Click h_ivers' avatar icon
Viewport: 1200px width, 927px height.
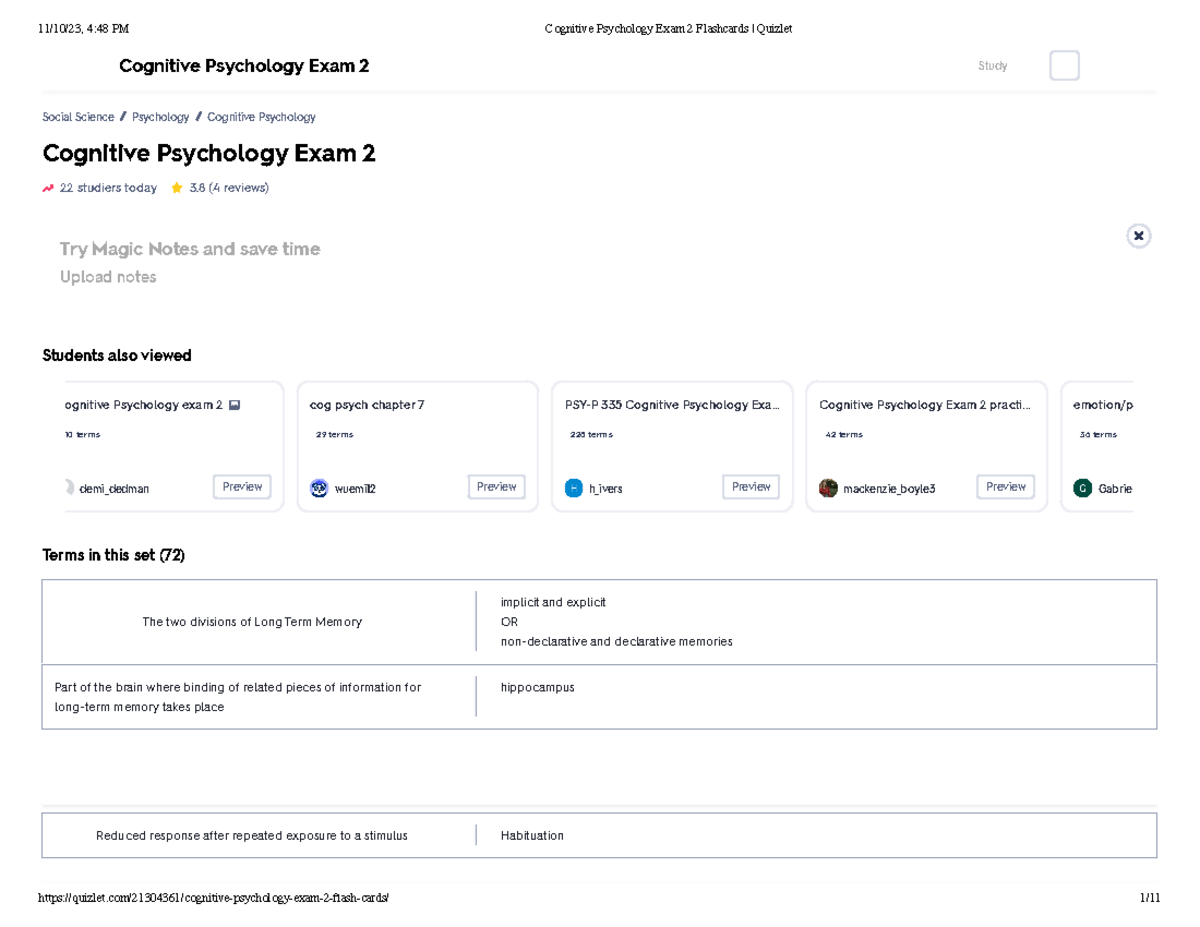point(573,488)
